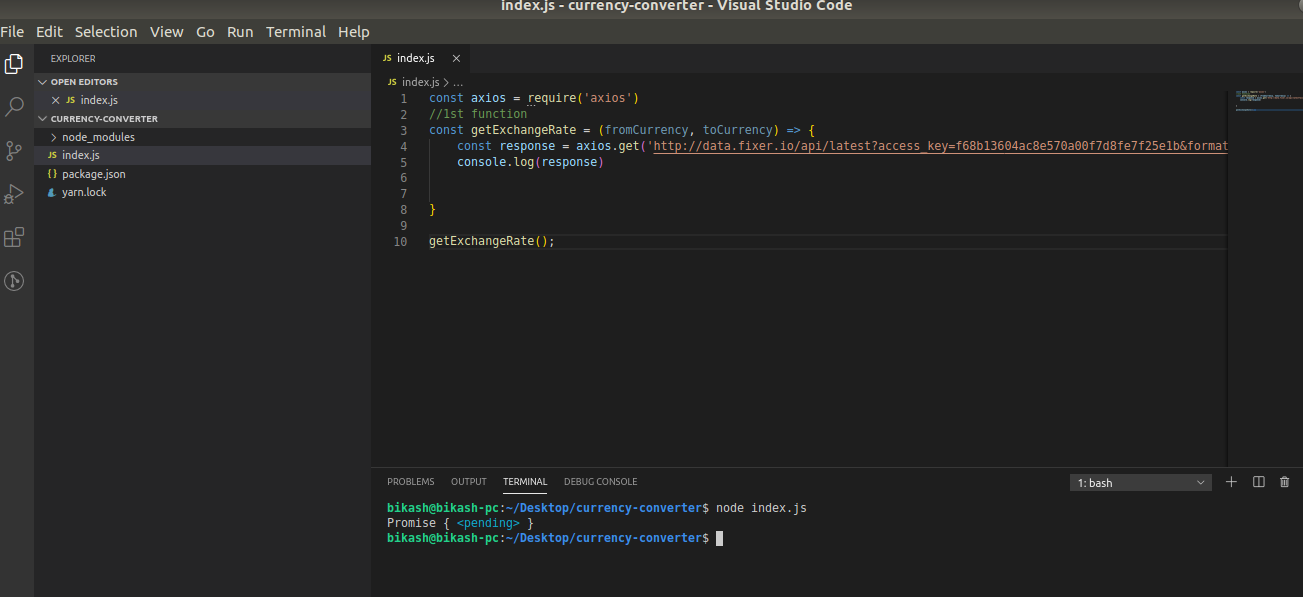Click the breadcrumb ellipsis after index.js
The height and width of the screenshot is (597, 1303).
pyautogui.click(x=458, y=82)
